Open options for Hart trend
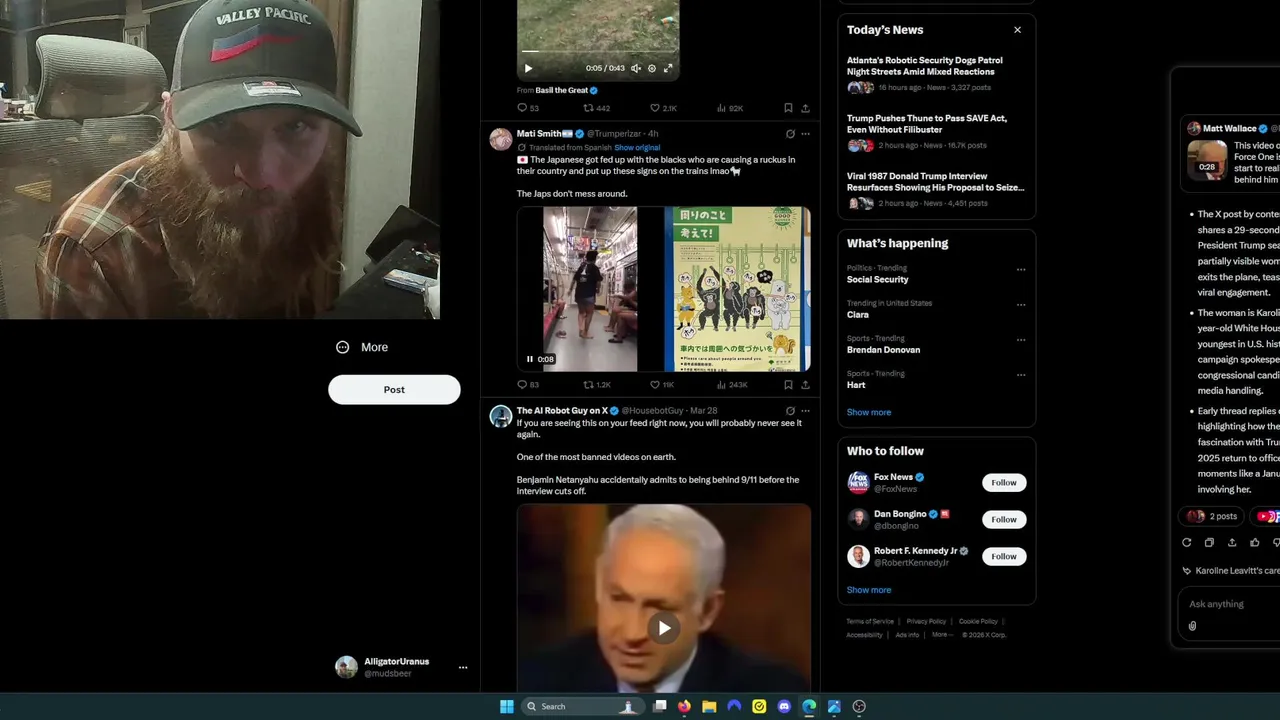The width and height of the screenshot is (1280, 720). [1021, 374]
